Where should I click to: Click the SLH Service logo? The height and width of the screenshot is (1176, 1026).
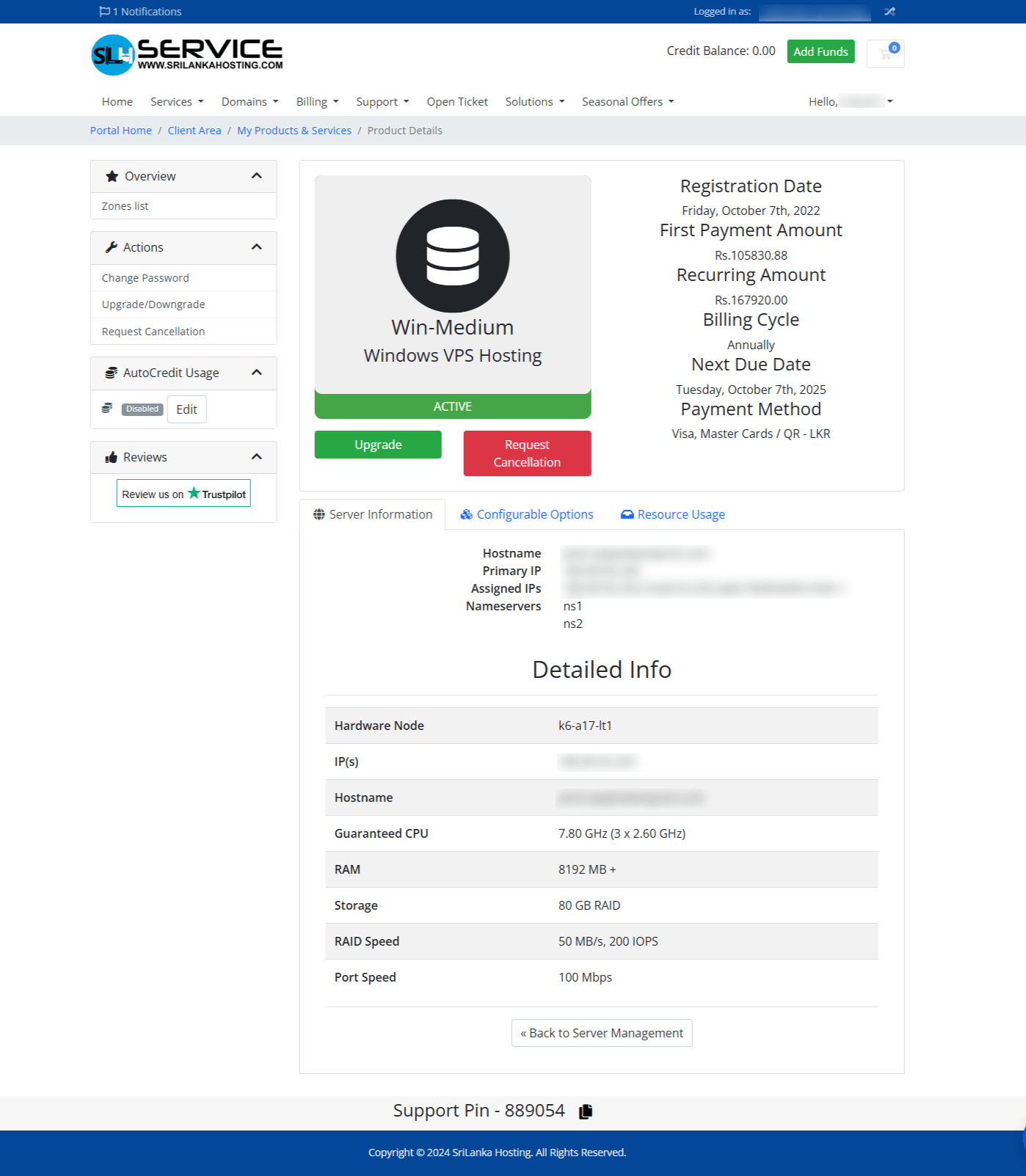[187, 55]
